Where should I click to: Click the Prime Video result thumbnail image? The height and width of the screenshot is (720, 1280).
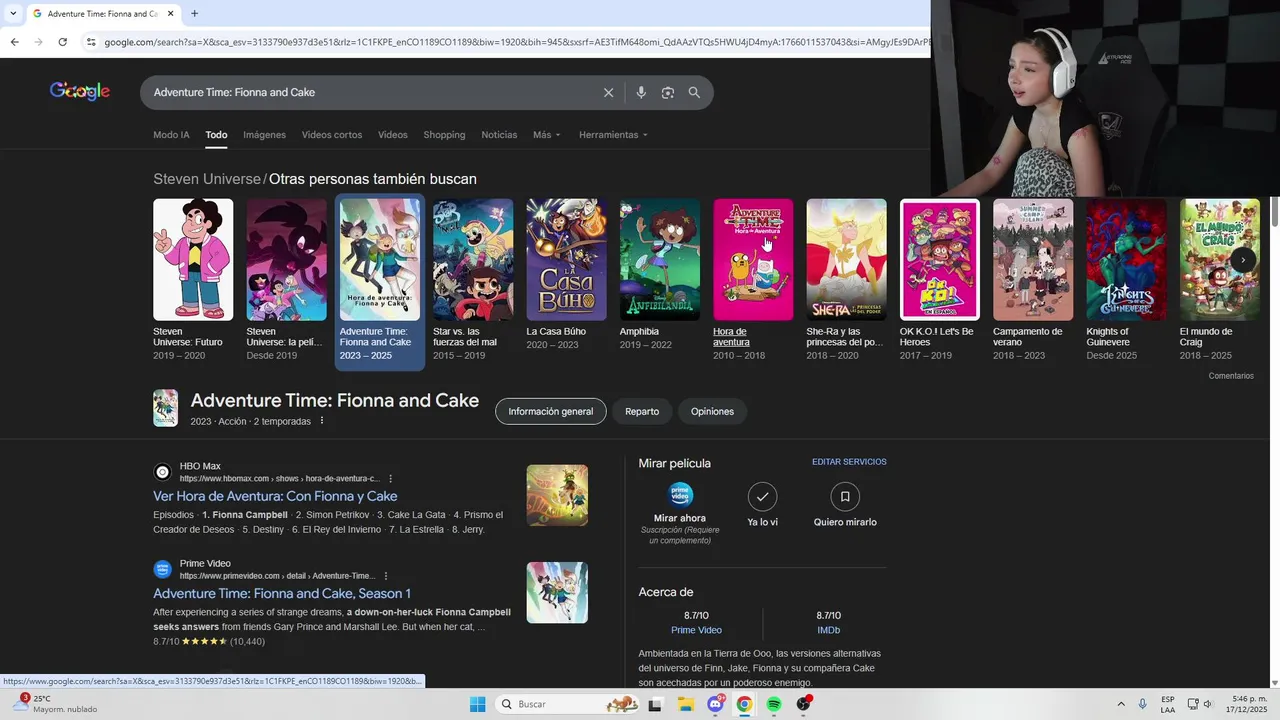click(x=557, y=592)
